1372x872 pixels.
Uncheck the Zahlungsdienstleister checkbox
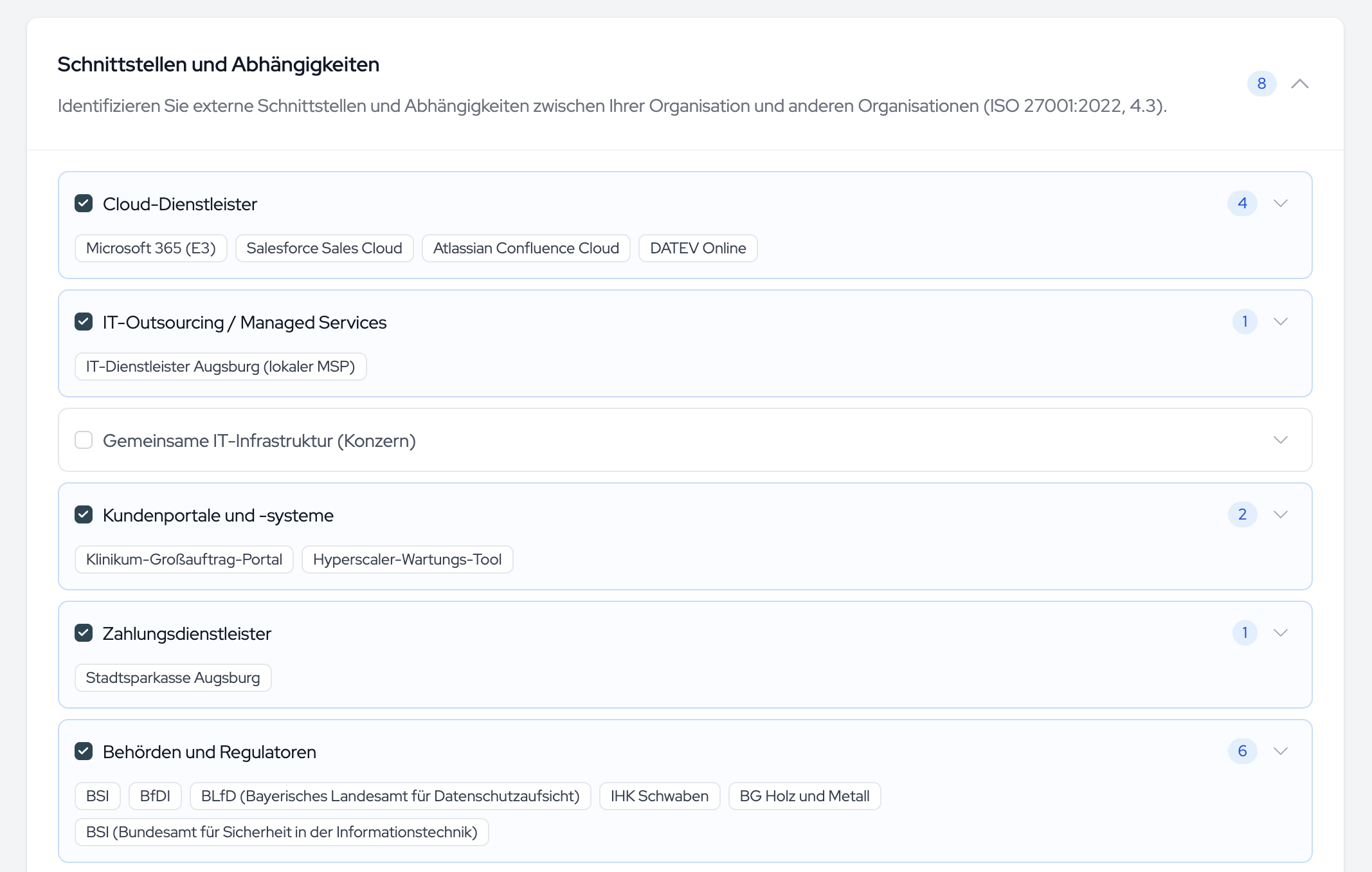coord(84,633)
